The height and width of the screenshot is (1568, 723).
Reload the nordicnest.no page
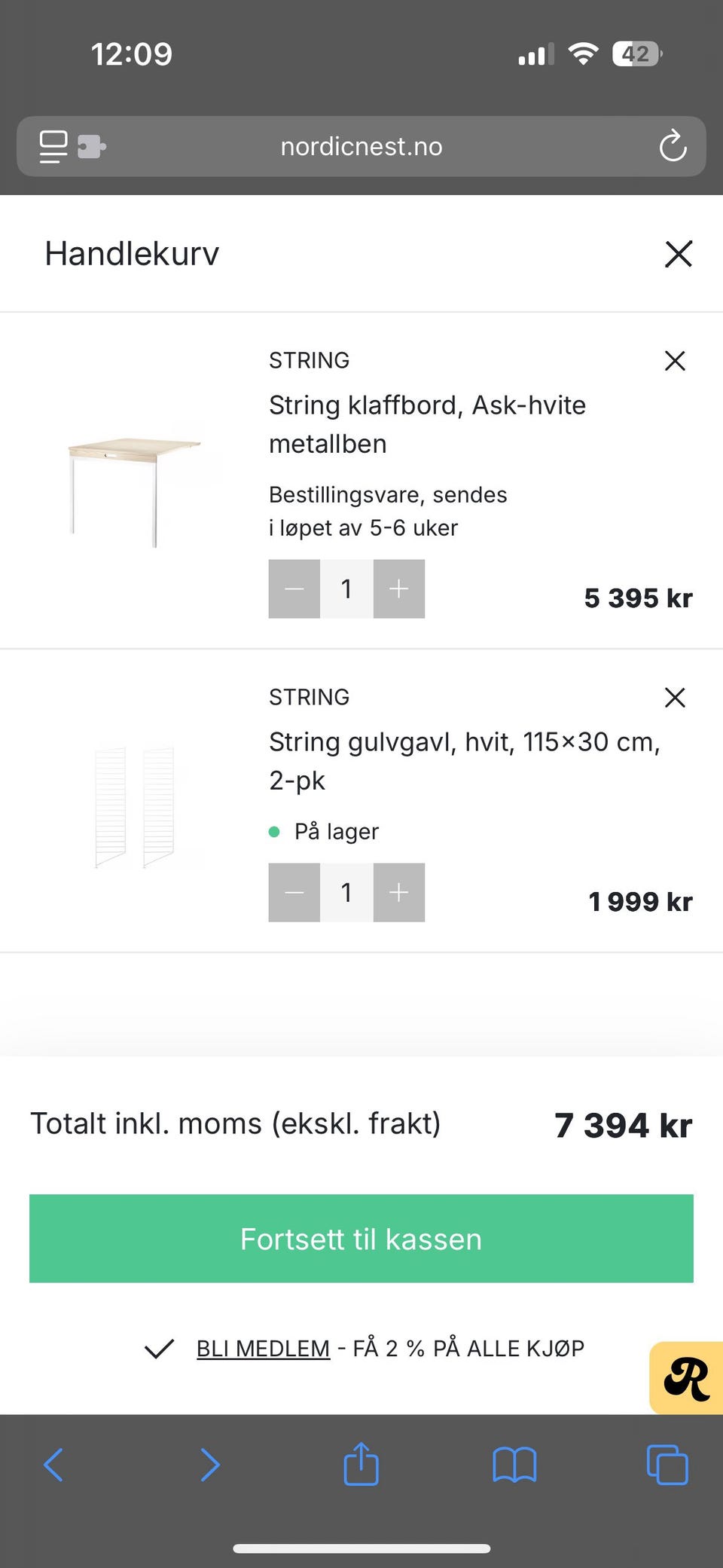coord(673,146)
